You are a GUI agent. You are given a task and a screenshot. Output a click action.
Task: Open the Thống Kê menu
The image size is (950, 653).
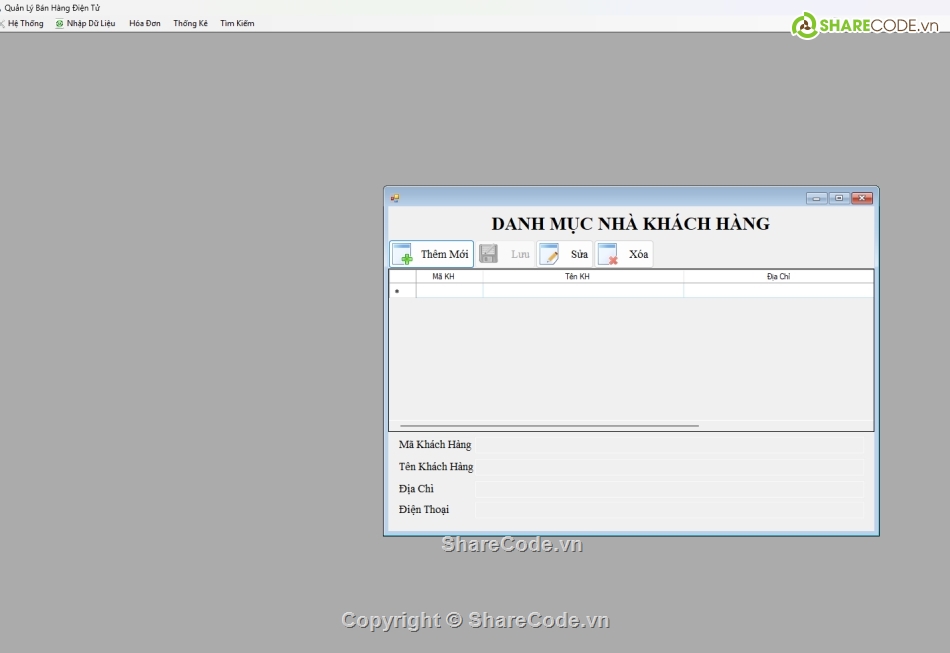(x=190, y=23)
